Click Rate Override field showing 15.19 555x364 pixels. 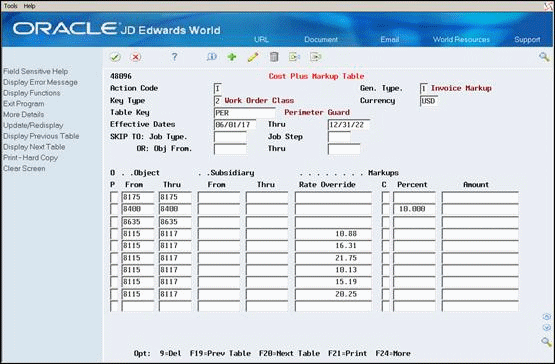pos(333,282)
